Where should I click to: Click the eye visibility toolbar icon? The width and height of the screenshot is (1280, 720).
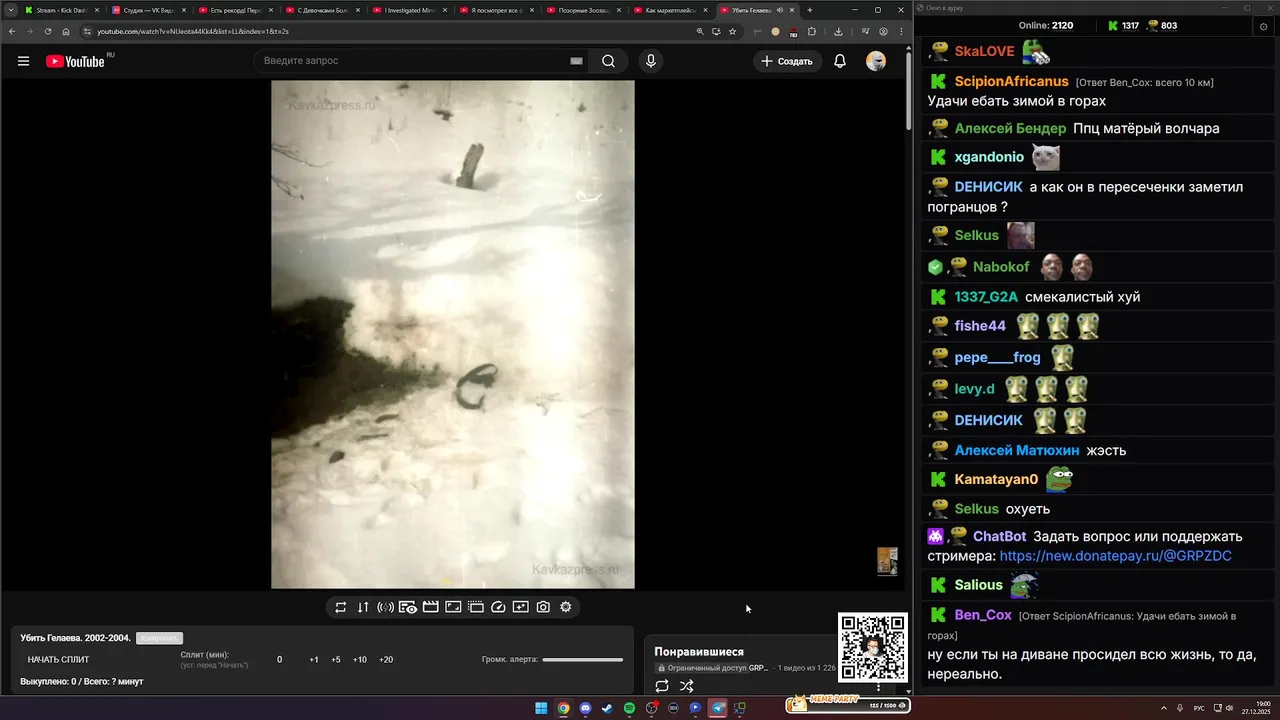(408, 607)
